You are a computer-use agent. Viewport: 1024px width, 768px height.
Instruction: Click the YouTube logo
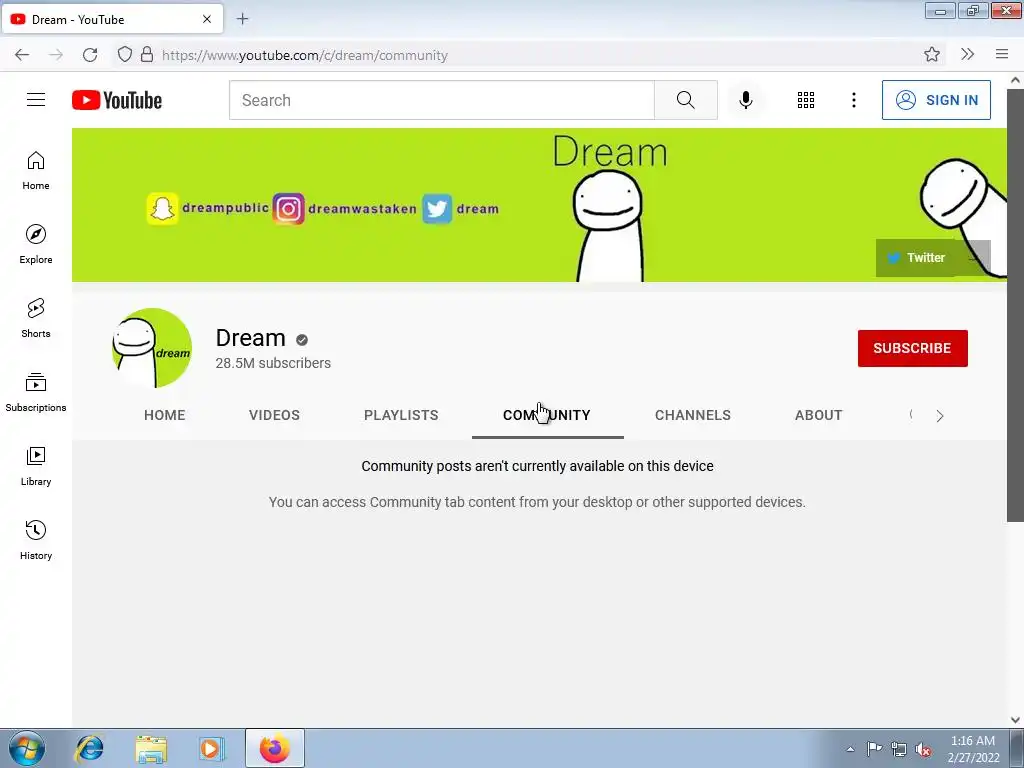117,100
